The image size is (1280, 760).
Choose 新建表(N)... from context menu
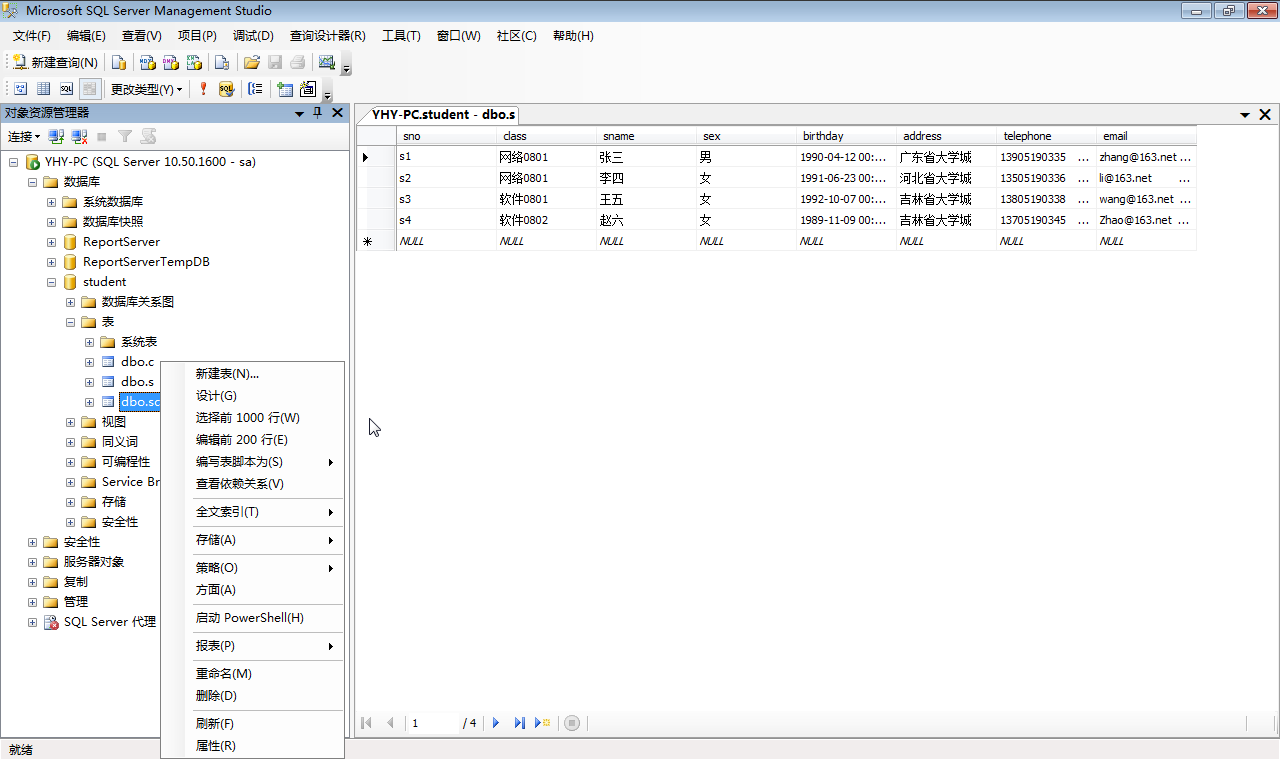[252, 374]
